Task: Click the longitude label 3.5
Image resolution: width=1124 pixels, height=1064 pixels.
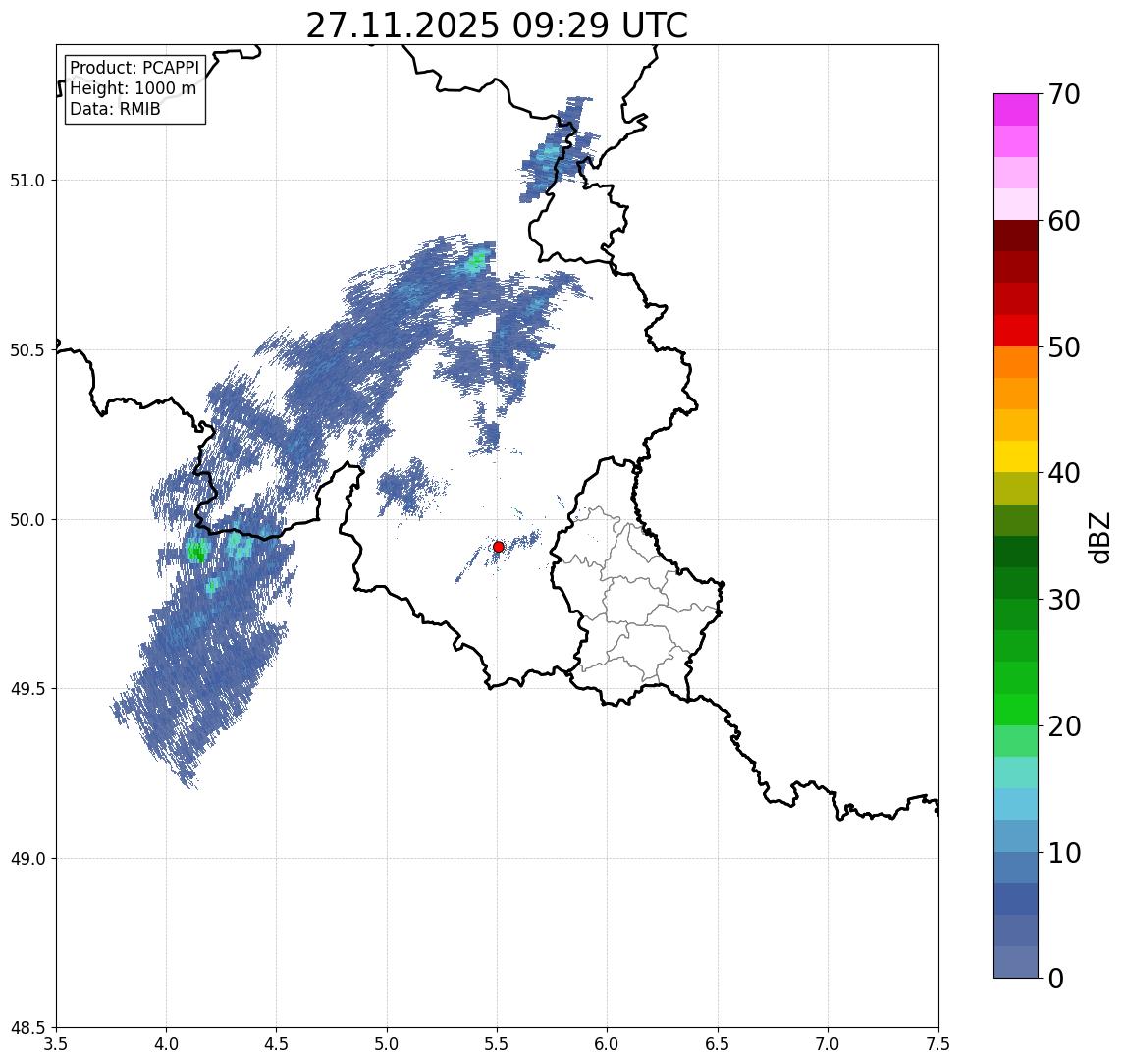Action: 56,1044
